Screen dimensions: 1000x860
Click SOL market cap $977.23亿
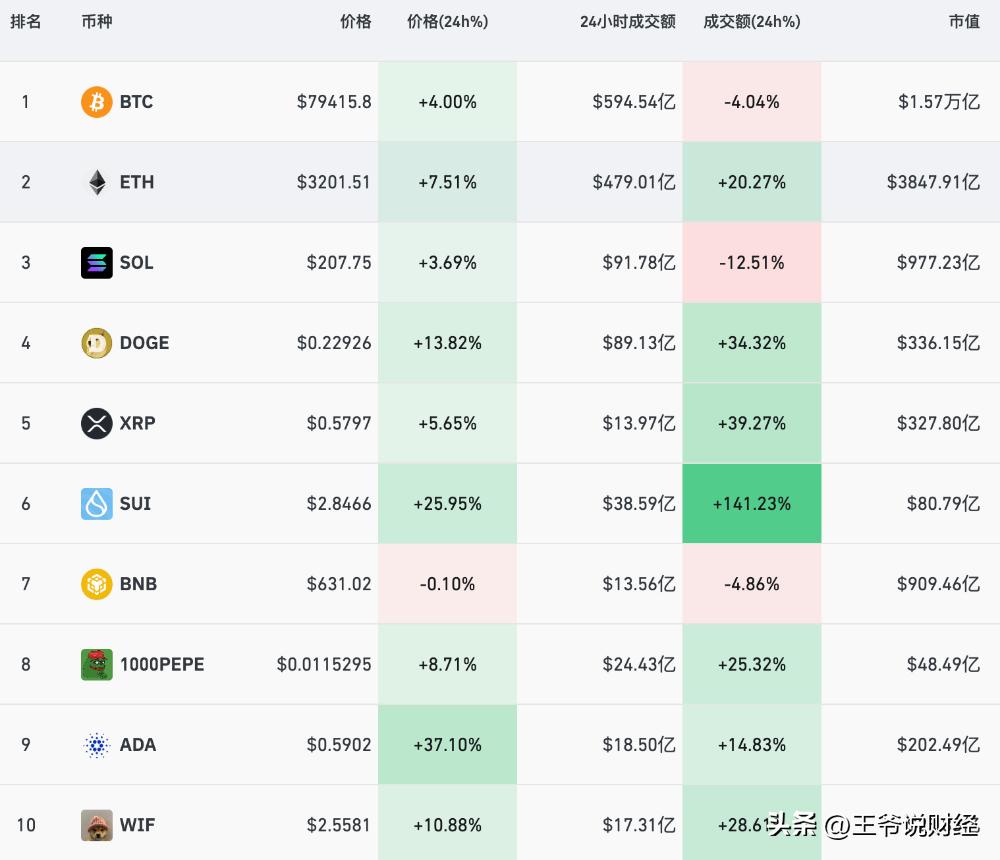pos(938,263)
